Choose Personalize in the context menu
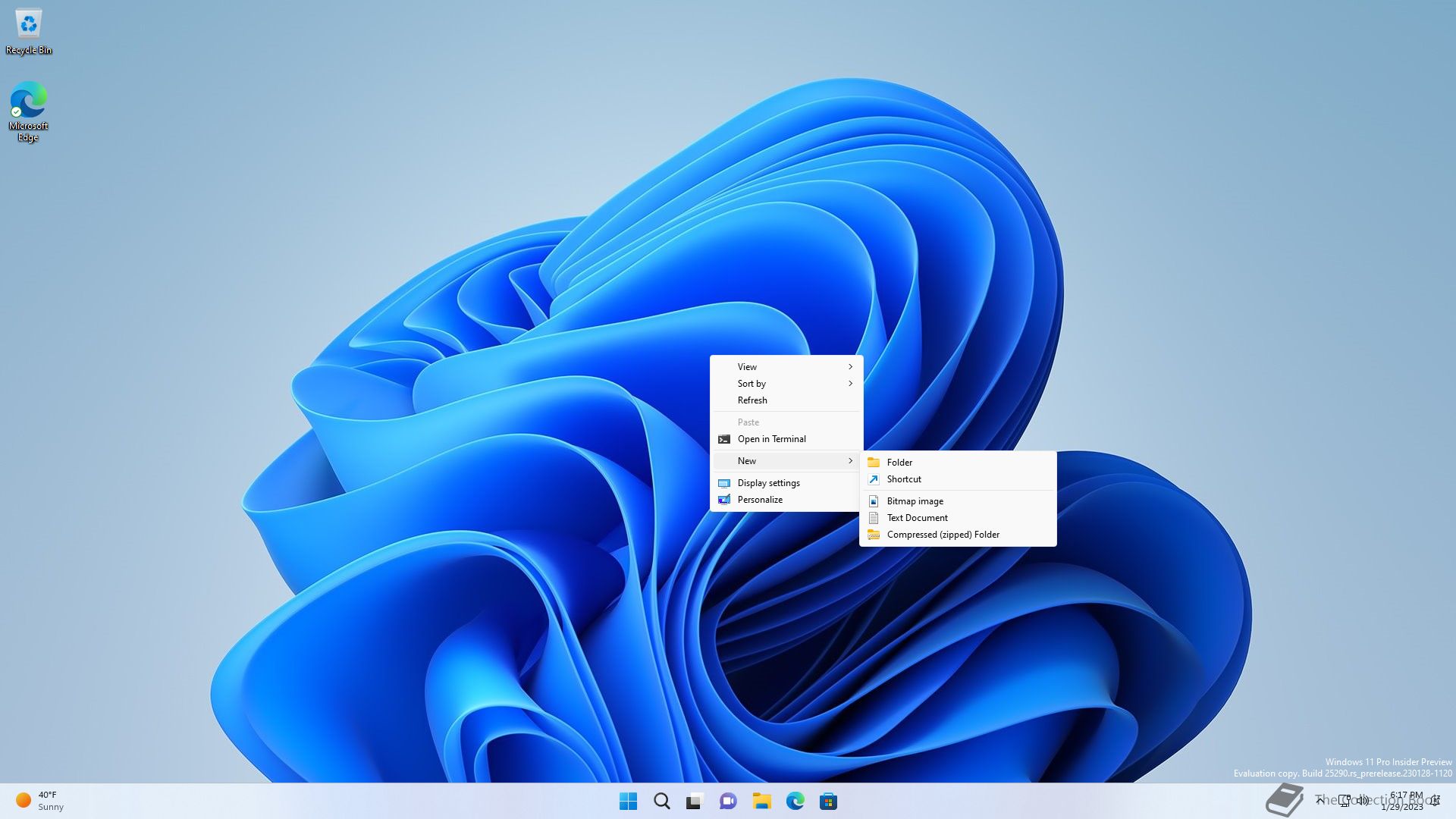 click(x=786, y=500)
